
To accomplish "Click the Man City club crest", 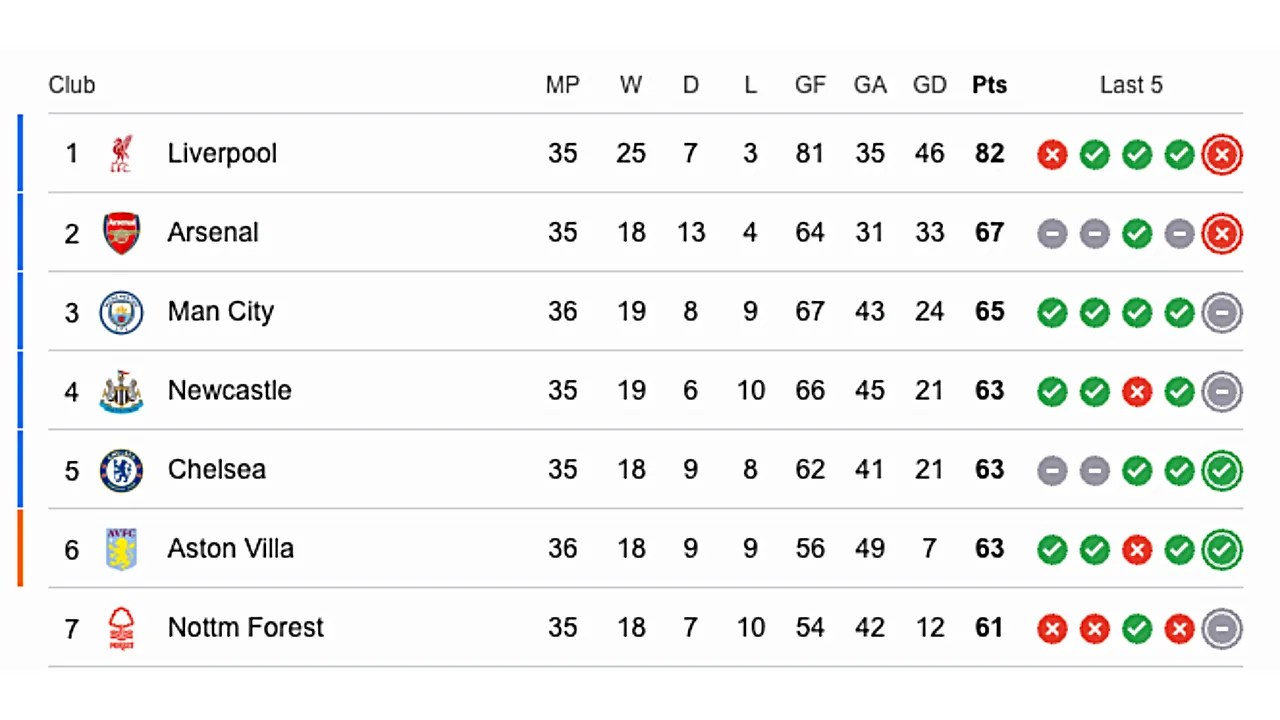I will pos(121,312).
